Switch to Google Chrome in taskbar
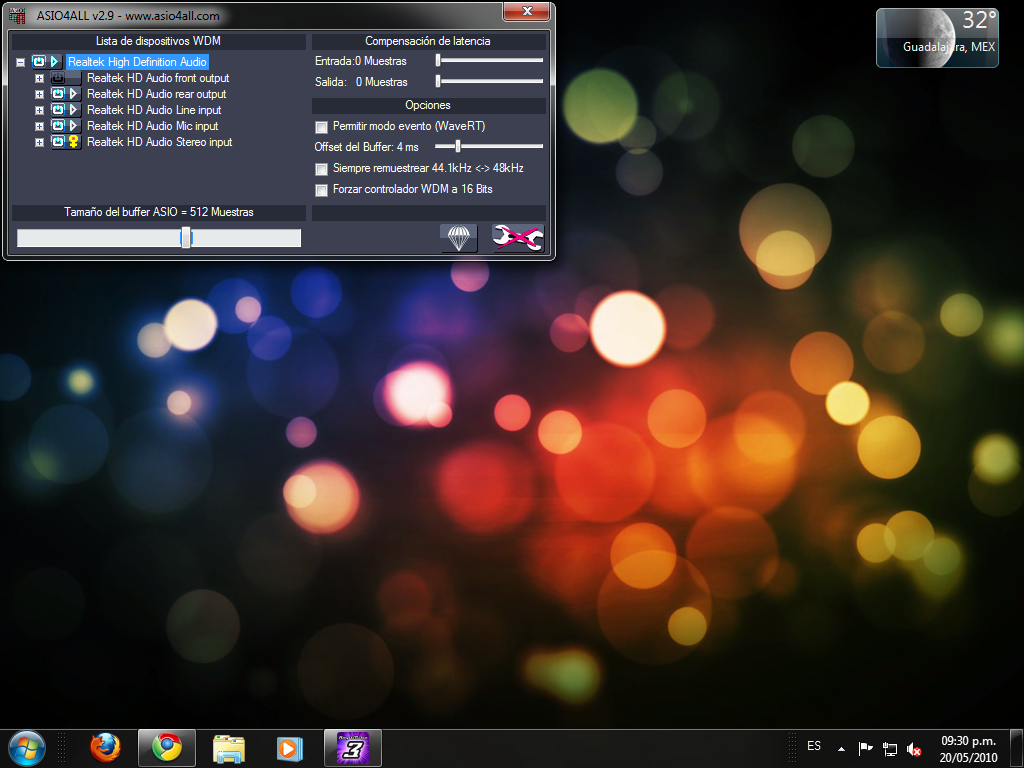Screen dimensions: 1024x768 [x=167, y=748]
